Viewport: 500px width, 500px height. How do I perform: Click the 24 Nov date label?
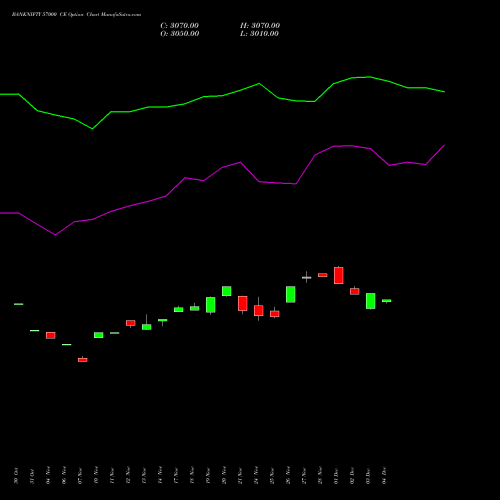coord(256,475)
